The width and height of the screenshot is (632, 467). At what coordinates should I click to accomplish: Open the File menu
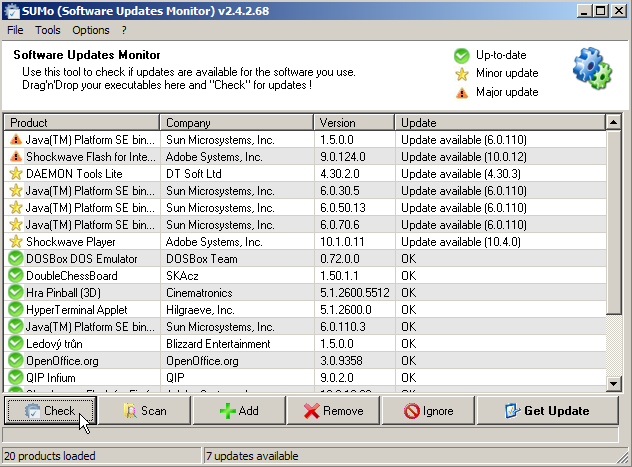15,30
